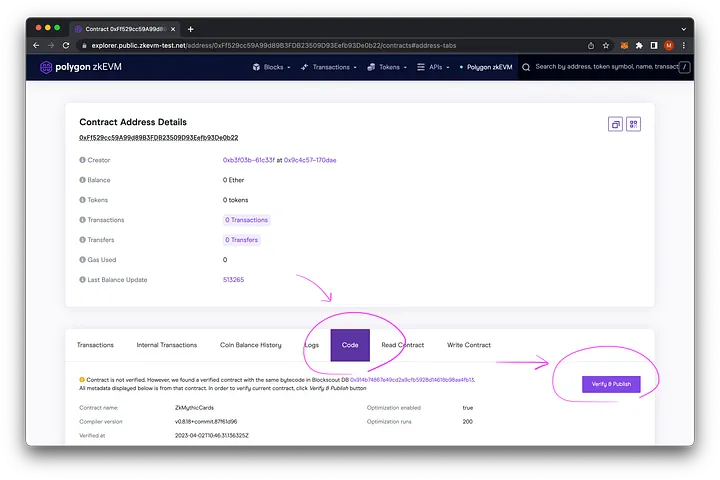Click the info icon beside Gas Used

(x=82, y=260)
